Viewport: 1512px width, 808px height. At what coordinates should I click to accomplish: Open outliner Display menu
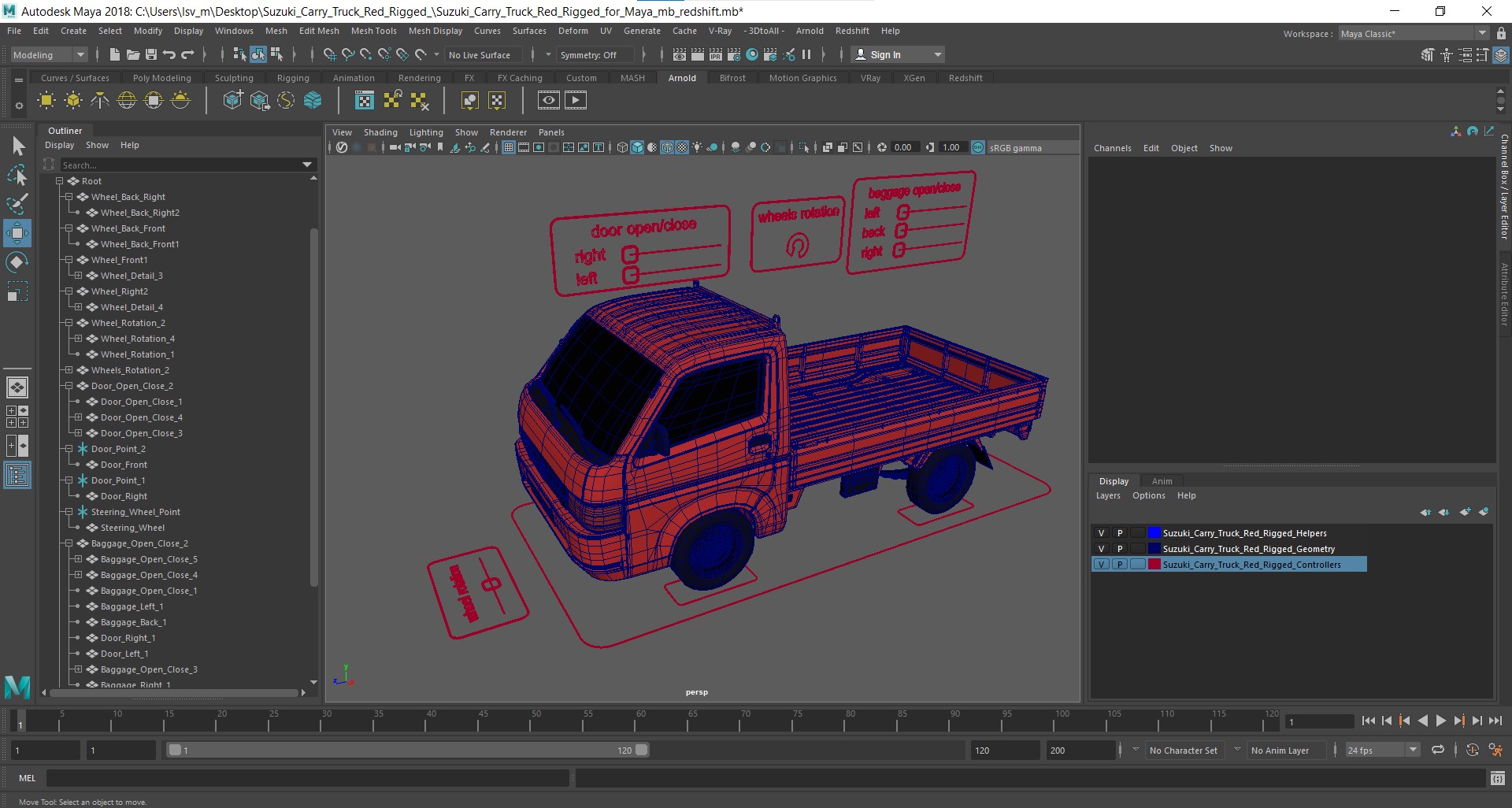coord(59,145)
